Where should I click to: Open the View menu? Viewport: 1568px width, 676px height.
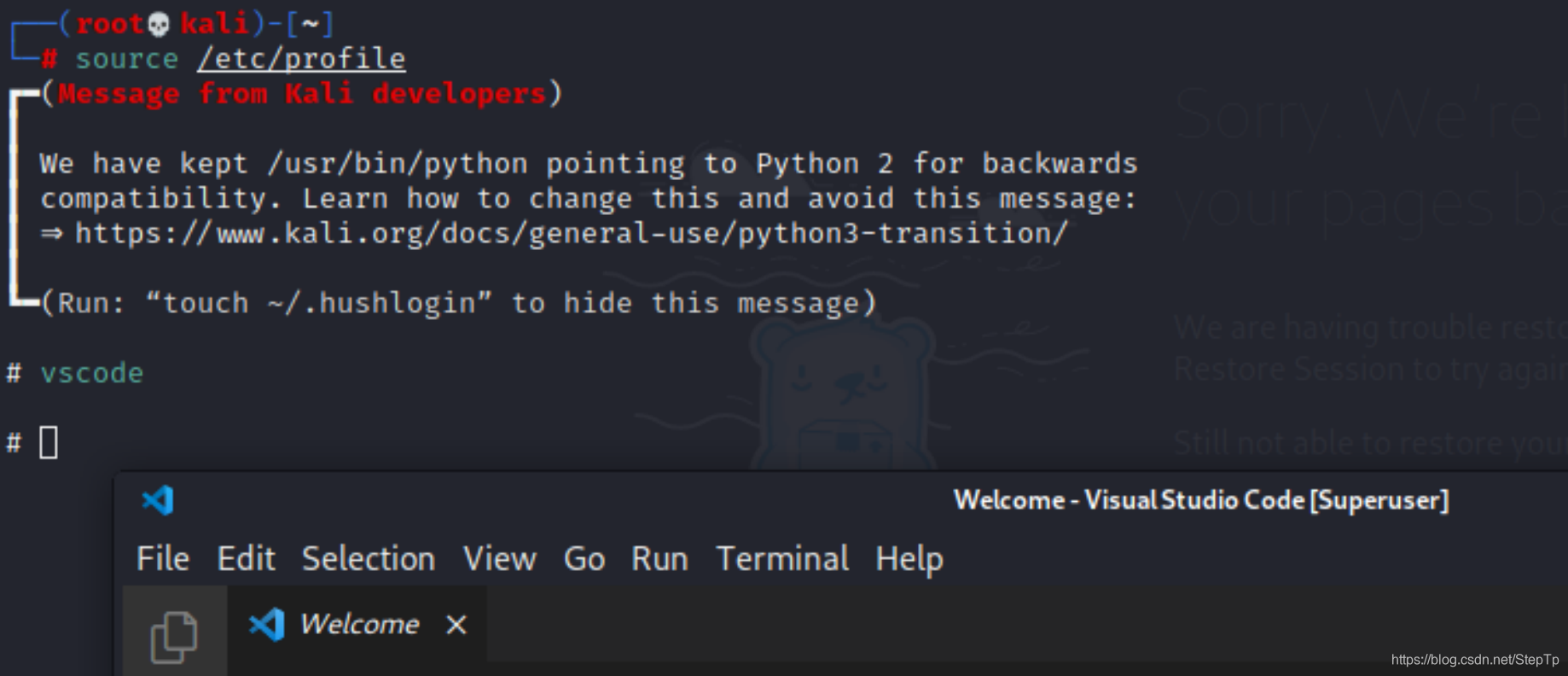coord(500,559)
